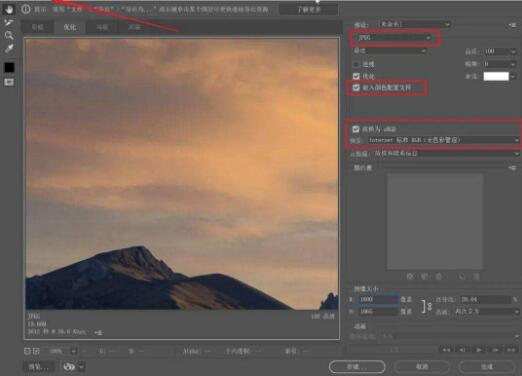This screenshot has height=376, width=522.
Task: Click the animation play button
Action: coord(479,350)
